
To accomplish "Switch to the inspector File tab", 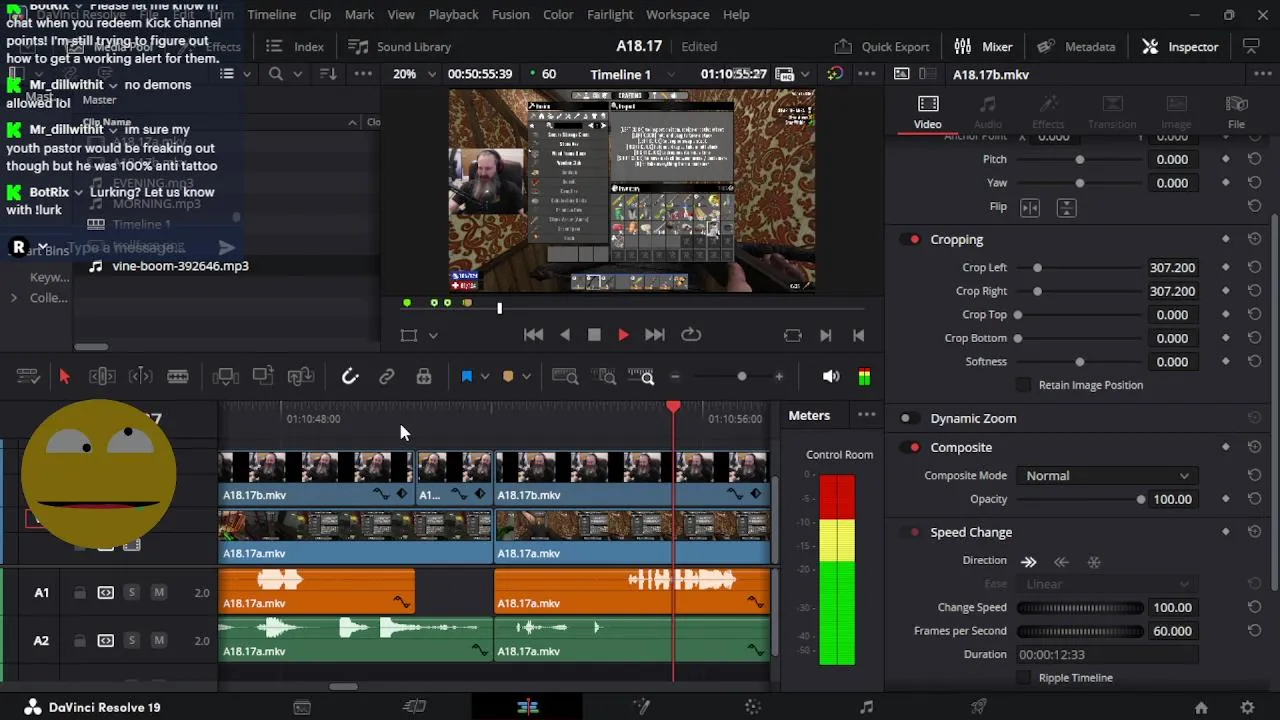I will pyautogui.click(x=1236, y=112).
